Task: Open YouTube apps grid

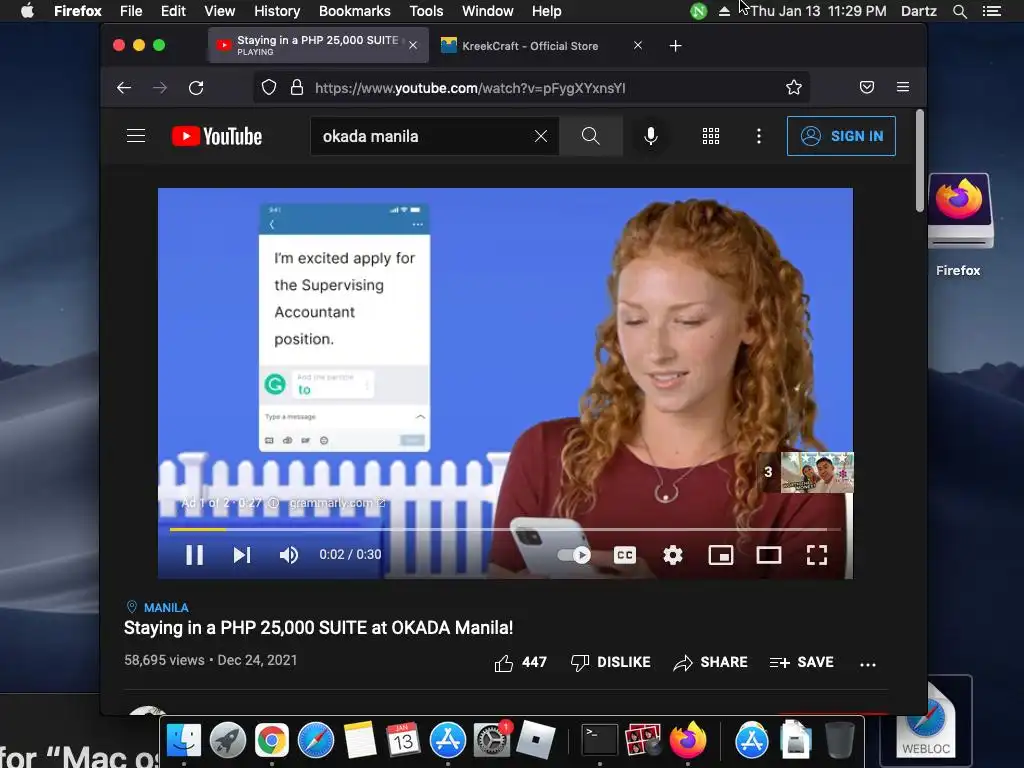Action: [x=711, y=136]
